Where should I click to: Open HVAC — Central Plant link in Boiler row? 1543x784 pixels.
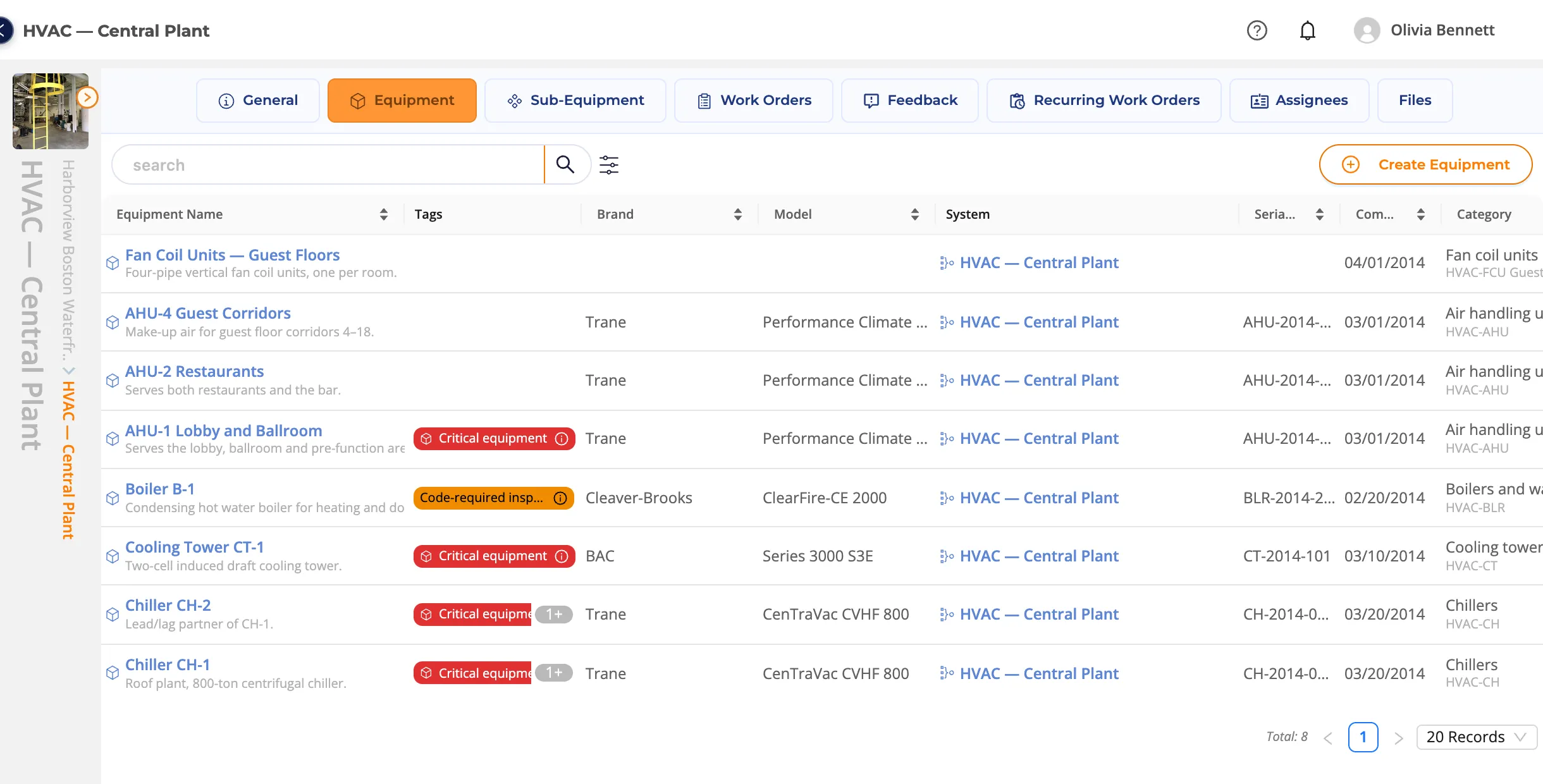tap(1039, 498)
